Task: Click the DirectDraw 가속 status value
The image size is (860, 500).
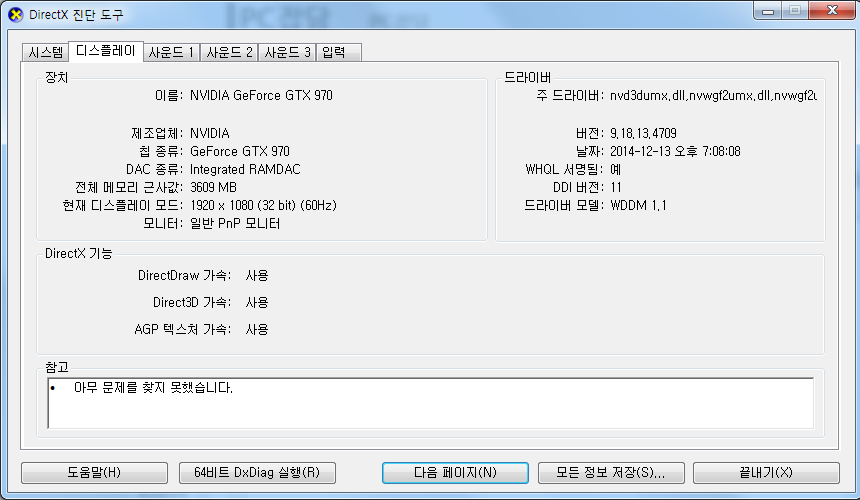Action: (x=257, y=275)
